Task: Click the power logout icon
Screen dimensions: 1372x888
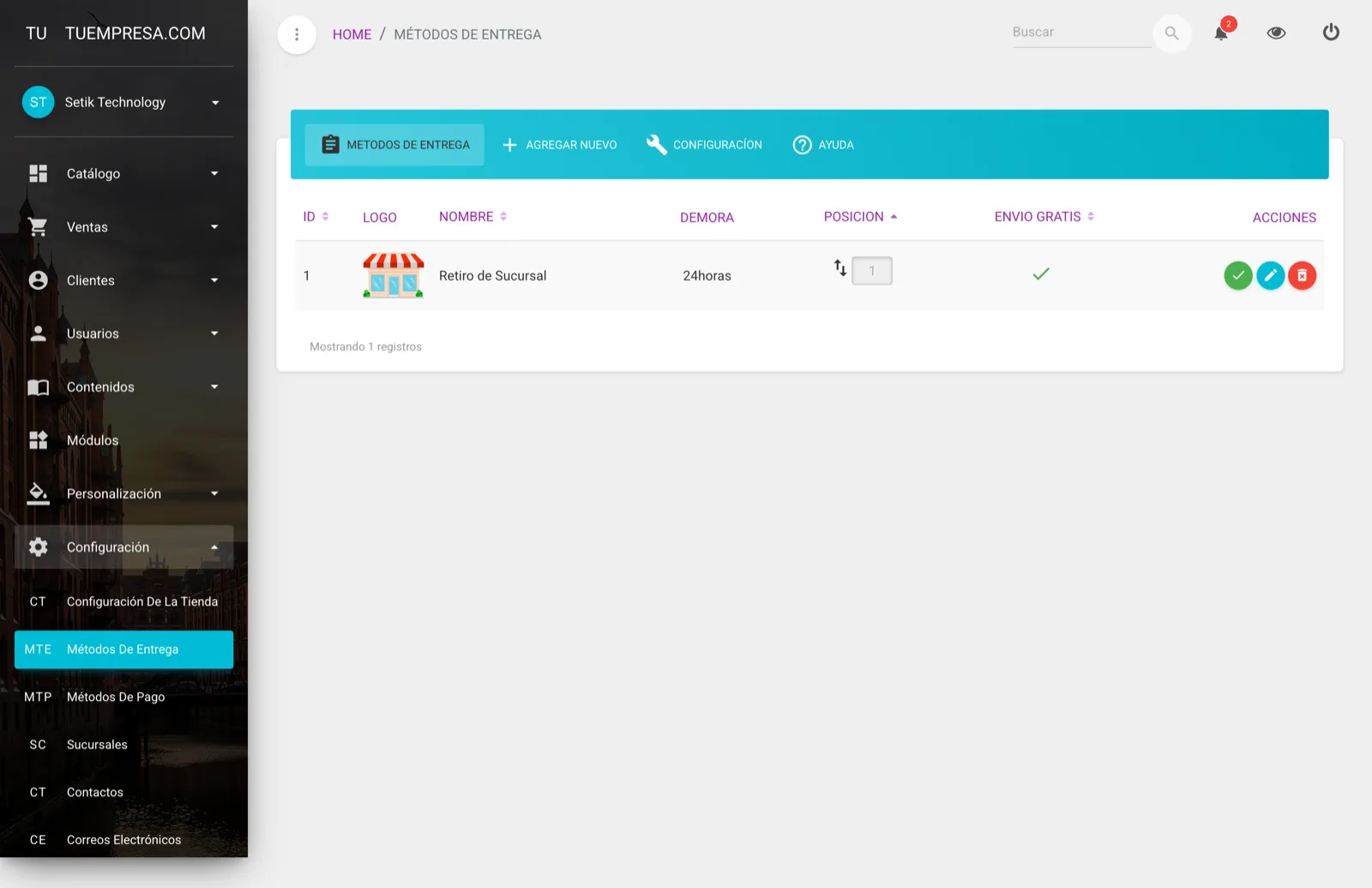Action: [x=1331, y=33]
